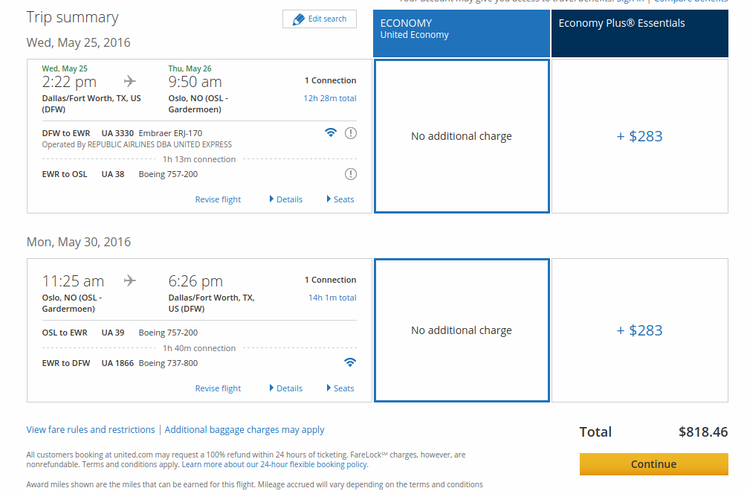Screen dimensions: 747x490
Task: Expand Details for the May 30 flight
Action: (x=286, y=388)
